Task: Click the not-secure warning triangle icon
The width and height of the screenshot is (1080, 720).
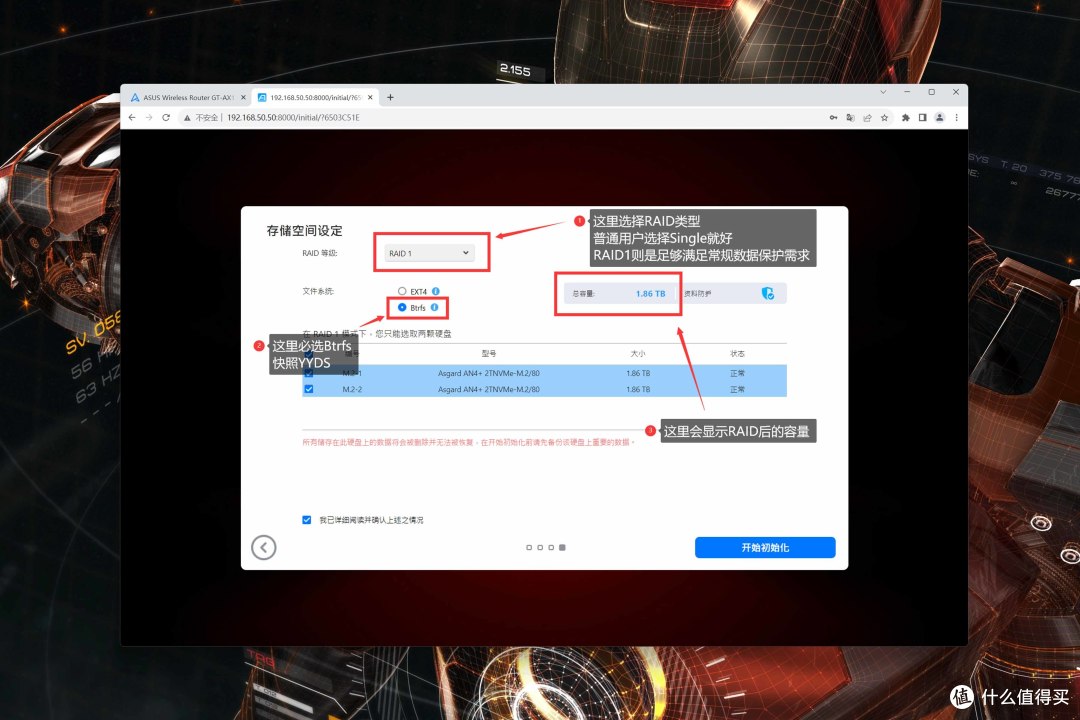Action: click(187, 118)
